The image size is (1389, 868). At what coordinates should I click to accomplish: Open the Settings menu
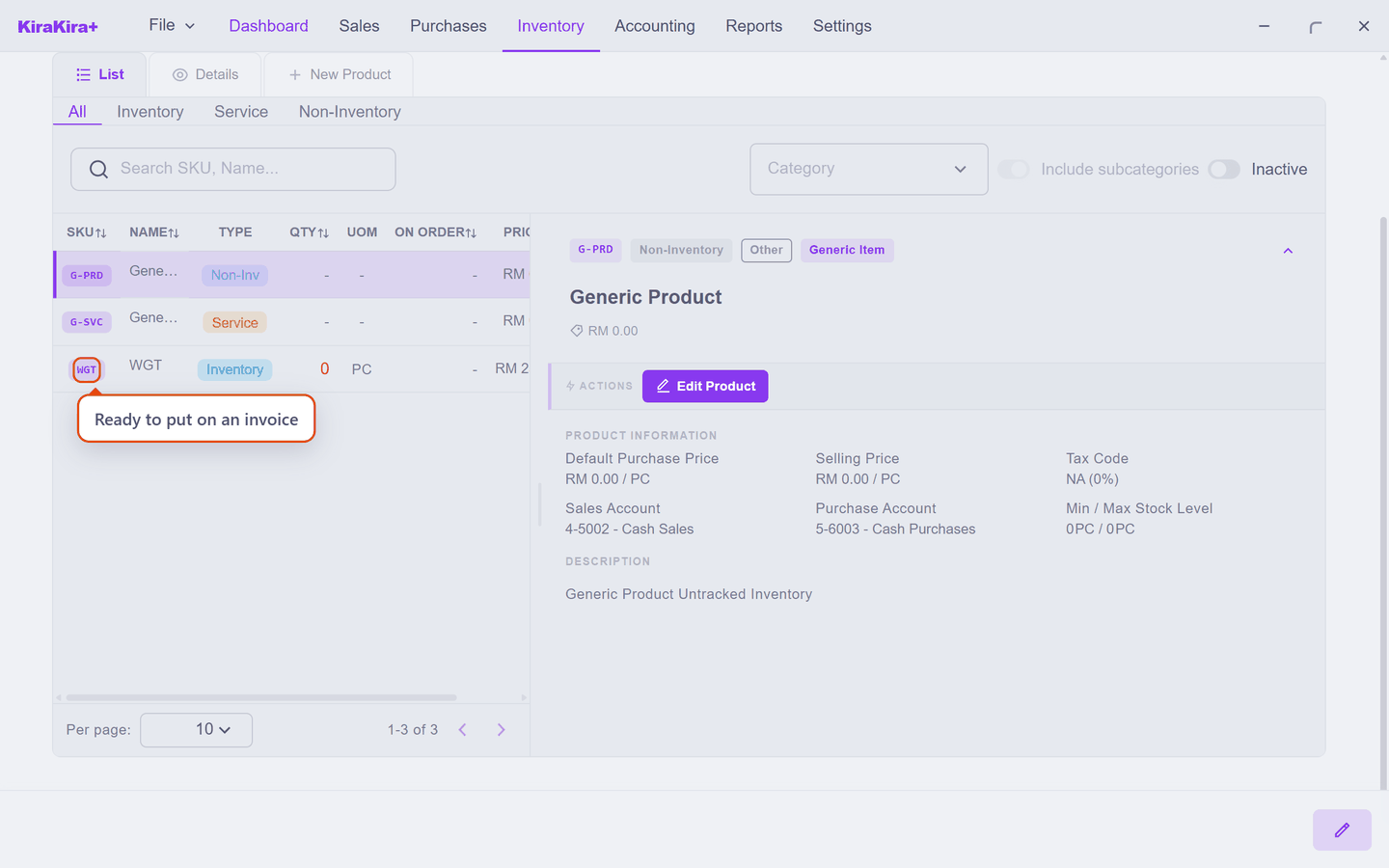(842, 26)
